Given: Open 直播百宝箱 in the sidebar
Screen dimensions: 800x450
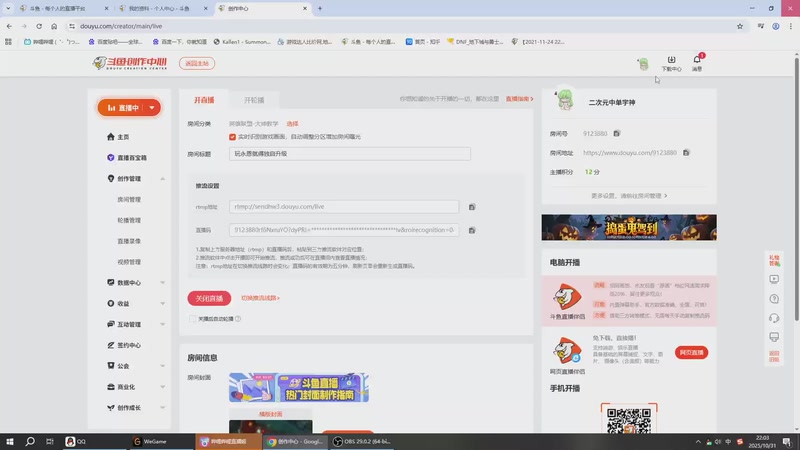Looking at the screenshot, I should 127,158.
